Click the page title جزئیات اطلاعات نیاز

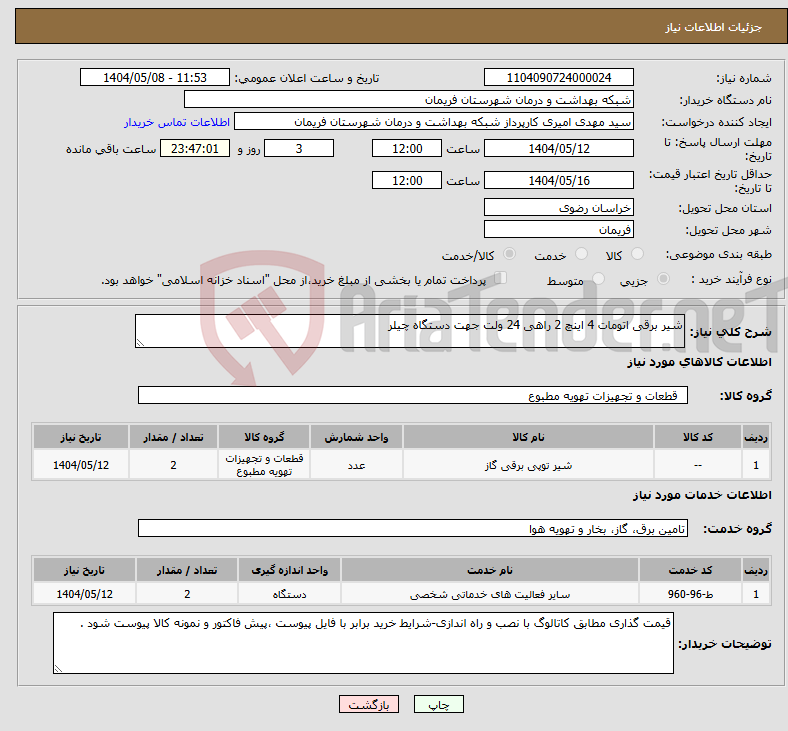tap(714, 27)
